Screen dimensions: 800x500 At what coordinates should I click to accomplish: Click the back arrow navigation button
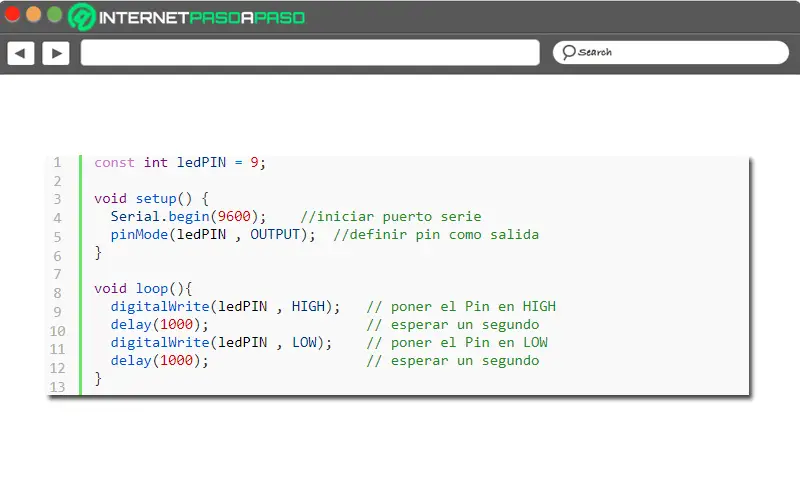click(x=21, y=53)
